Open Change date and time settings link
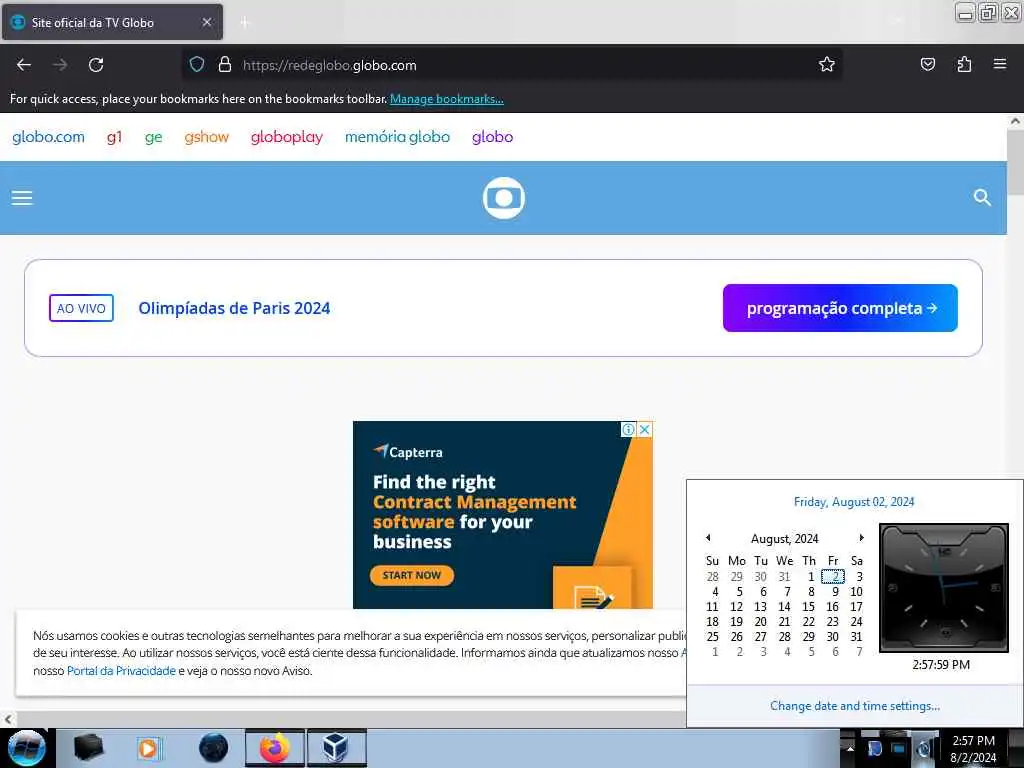Image resolution: width=1024 pixels, height=768 pixels. 855,706
